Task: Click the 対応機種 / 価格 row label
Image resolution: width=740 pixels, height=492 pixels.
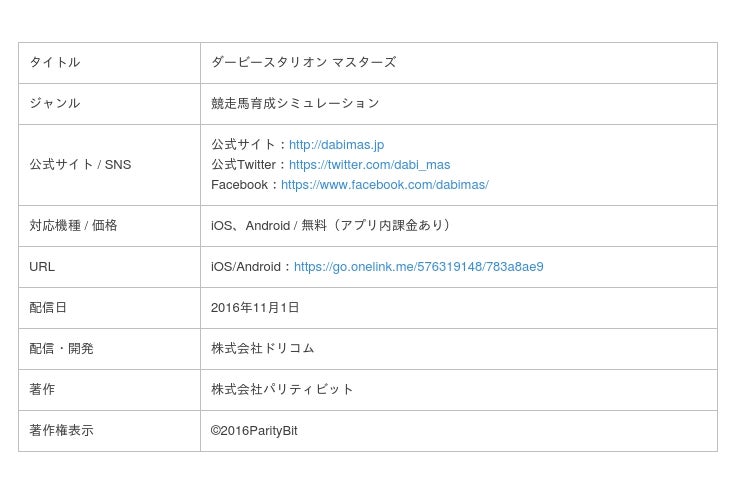Action: [73, 226]
